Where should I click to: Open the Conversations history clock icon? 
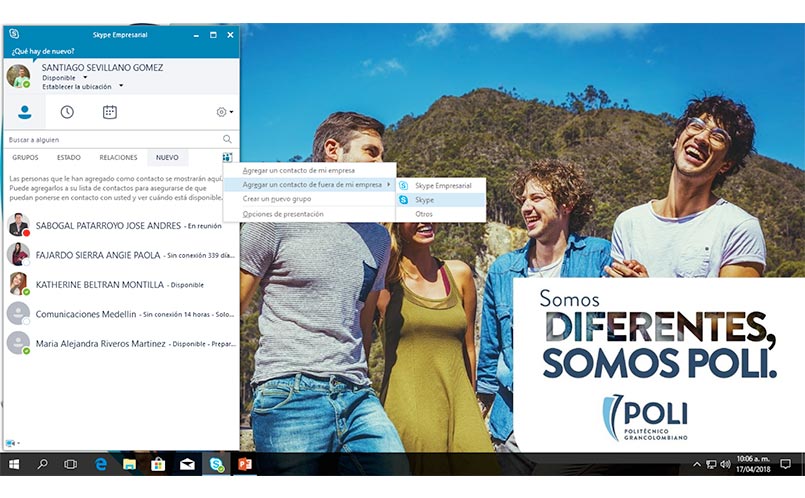pos(67,112)
